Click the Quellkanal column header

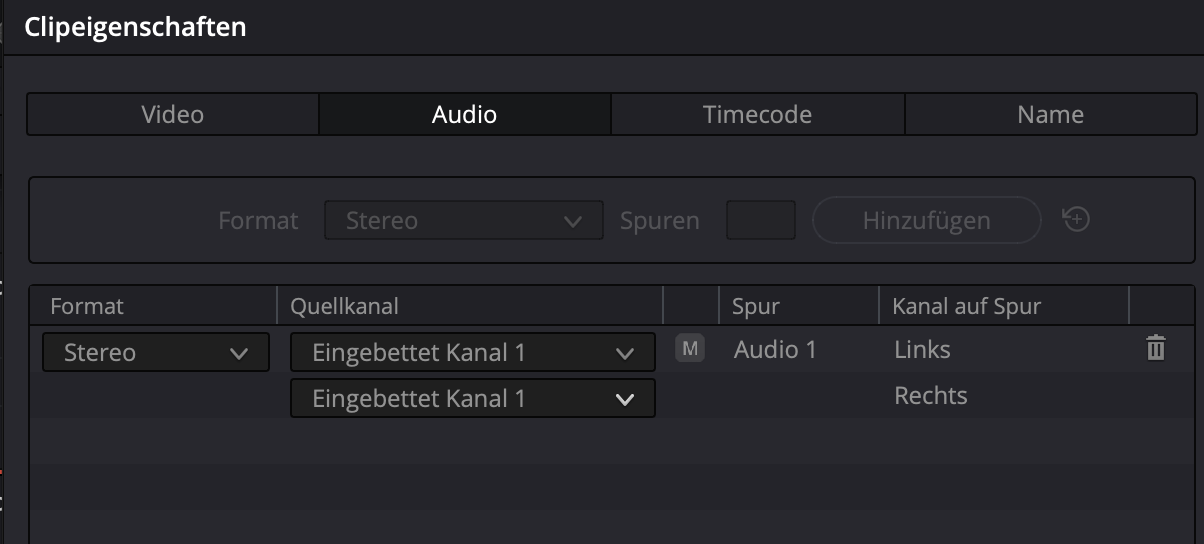click(344, 306)
